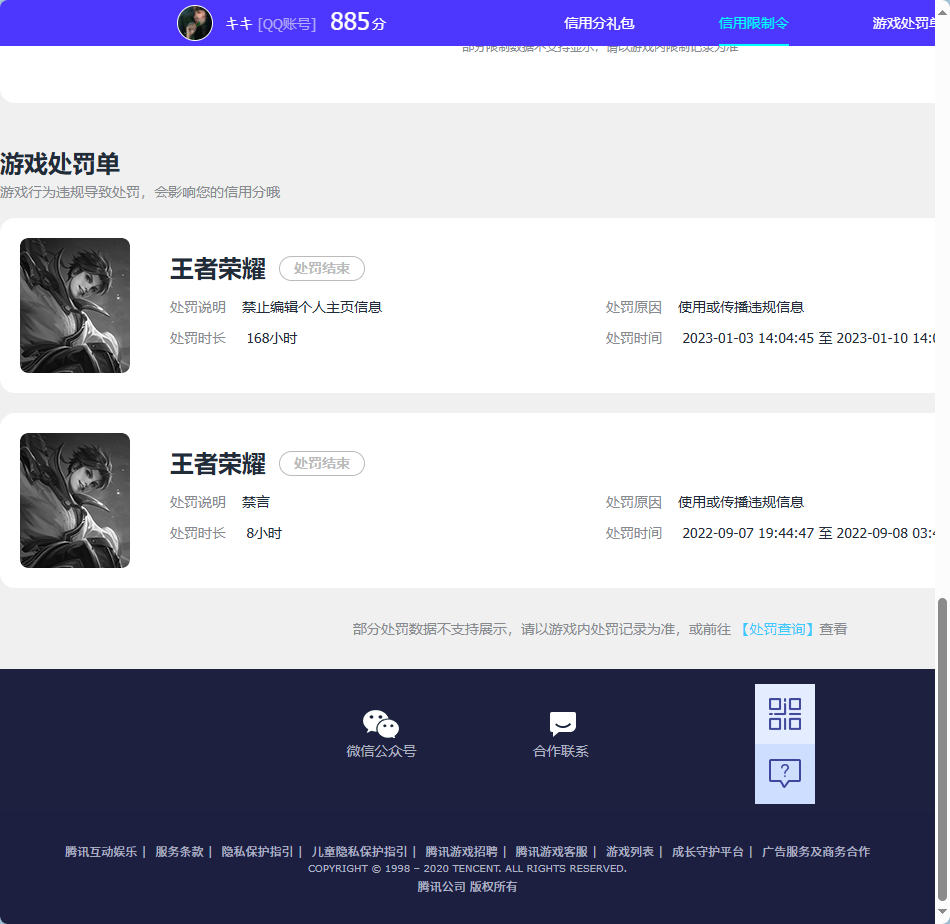The image size is (950, 924).
Task: Click the 王者荣耀 title on the 8小时 card
Action: pyautogui.click(x=218, y=464)
